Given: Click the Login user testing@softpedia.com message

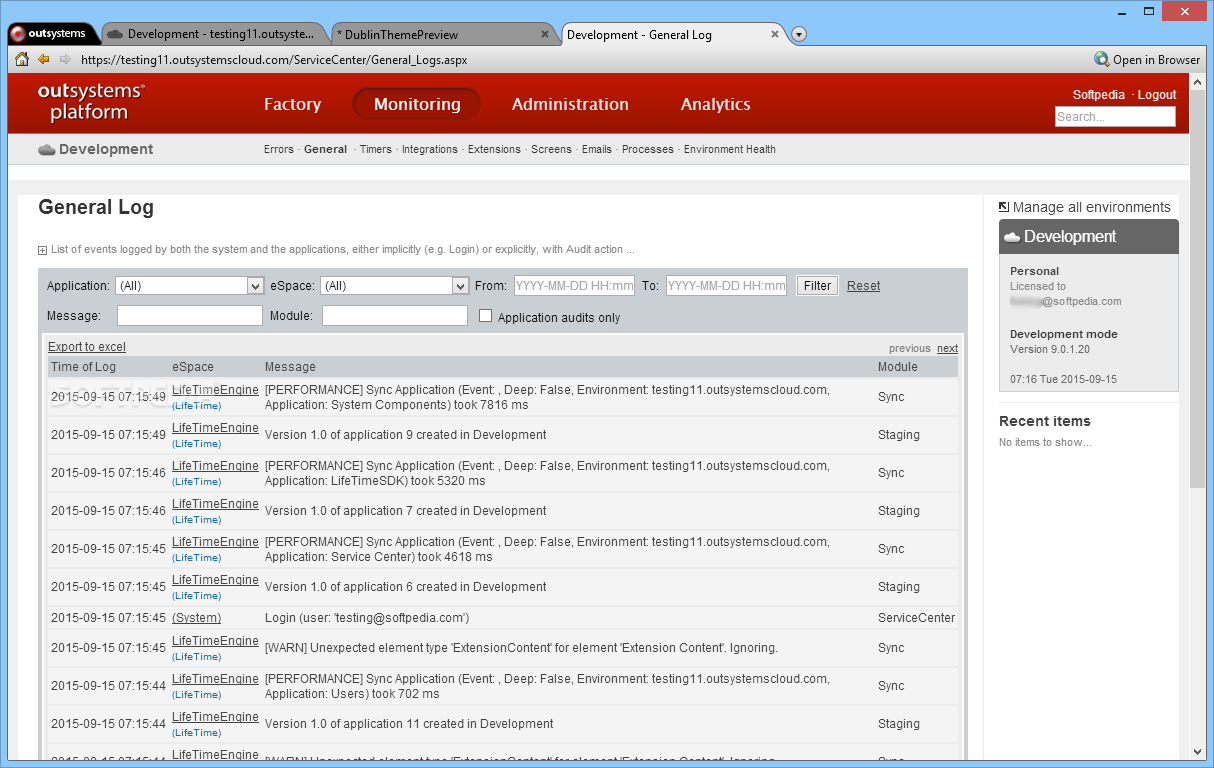Looking at the screenshot, I should tap(366, 618).
